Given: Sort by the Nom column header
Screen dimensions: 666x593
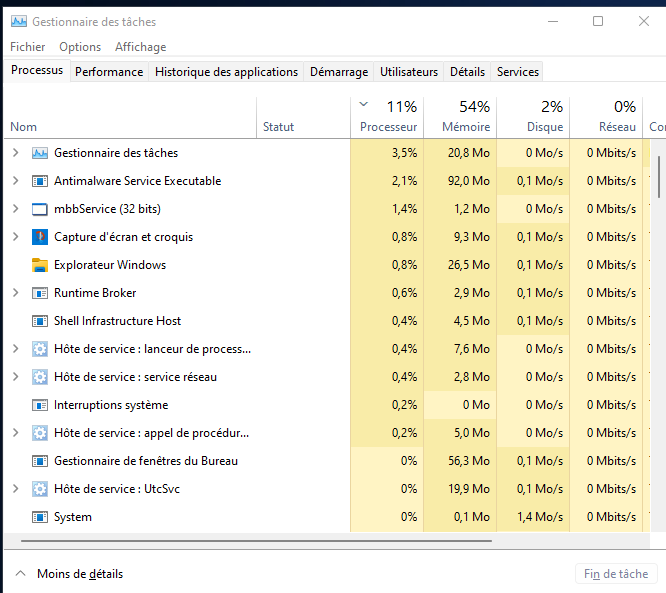Looking at the screenshot, I should [130, 118].
